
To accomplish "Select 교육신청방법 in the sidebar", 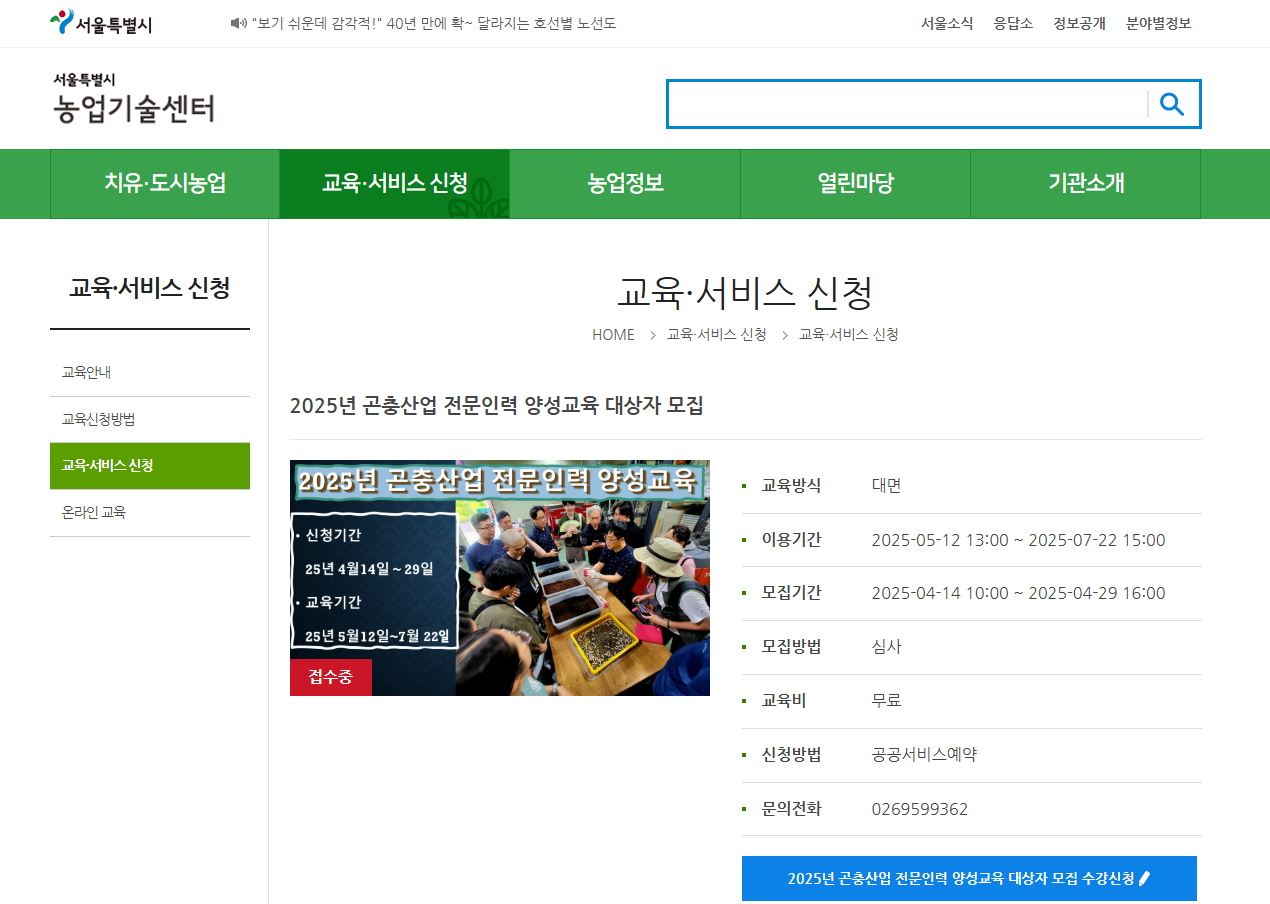I will [x=150, y=420].
